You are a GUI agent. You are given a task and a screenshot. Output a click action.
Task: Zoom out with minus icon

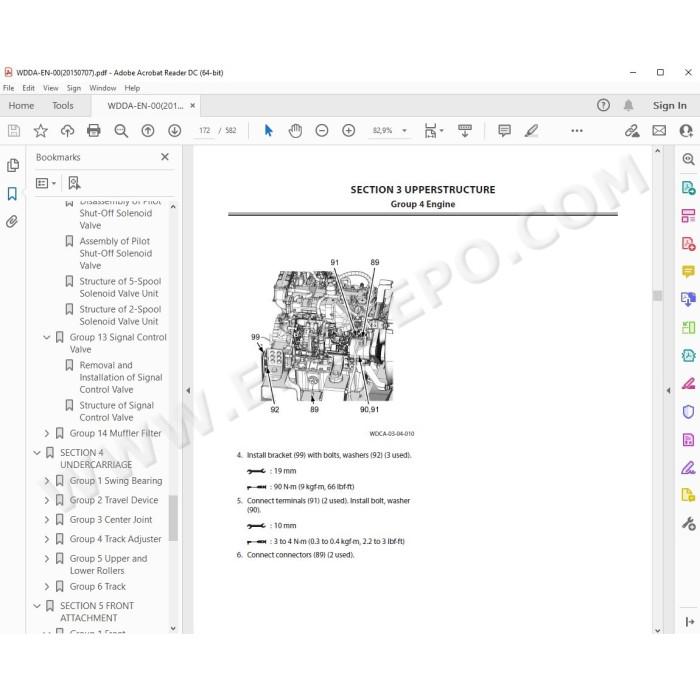pyautogui.click(x=322, y=130)
